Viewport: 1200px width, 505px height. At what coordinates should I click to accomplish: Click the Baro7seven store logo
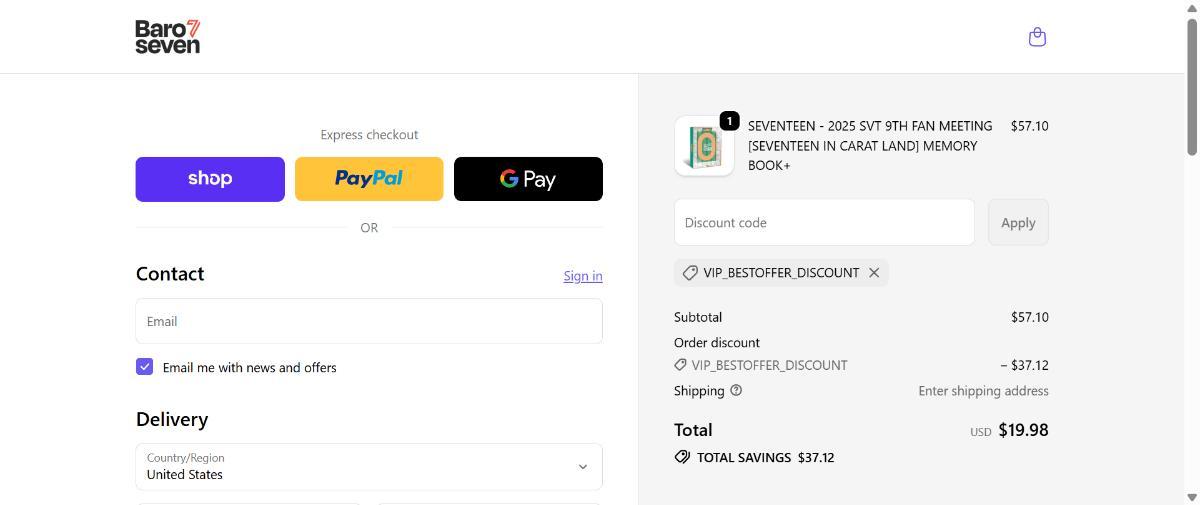[168, 37]
